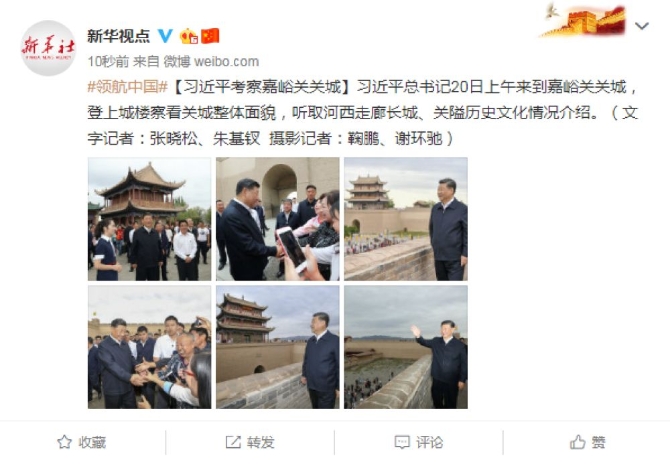
Task: Open top-right photo of man beside brick wall
Action: (406, 219)
